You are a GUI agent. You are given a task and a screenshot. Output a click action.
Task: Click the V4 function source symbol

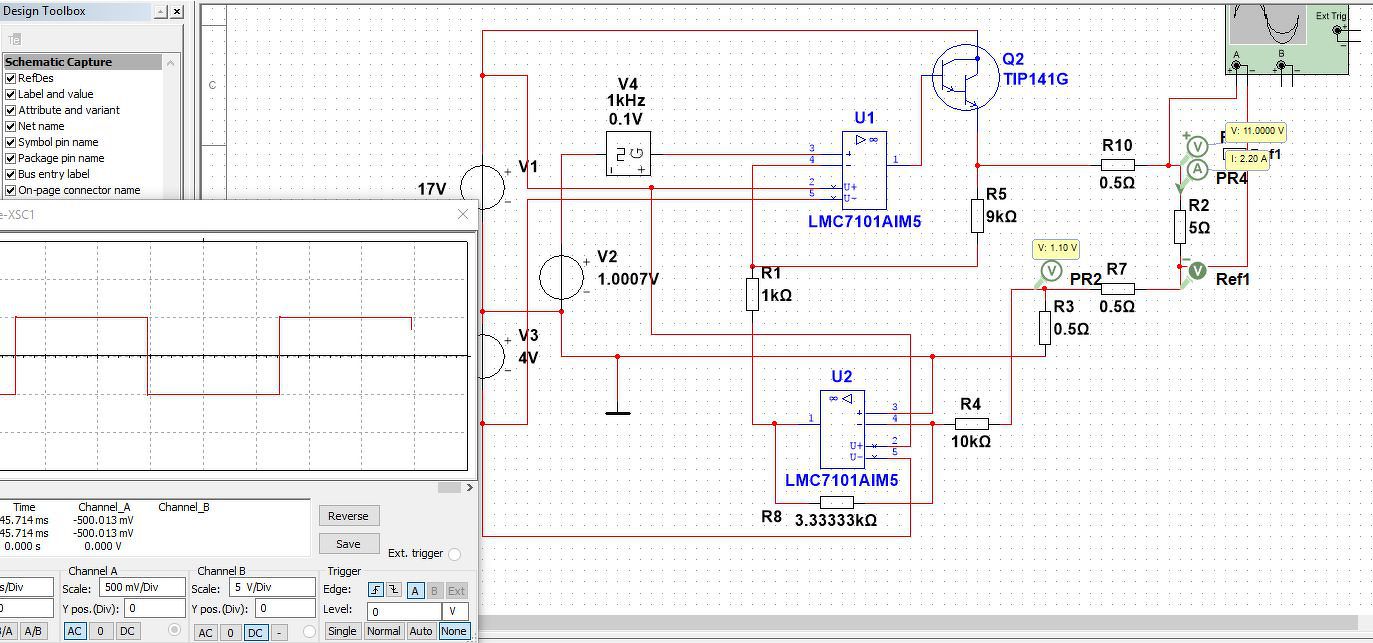628,154
